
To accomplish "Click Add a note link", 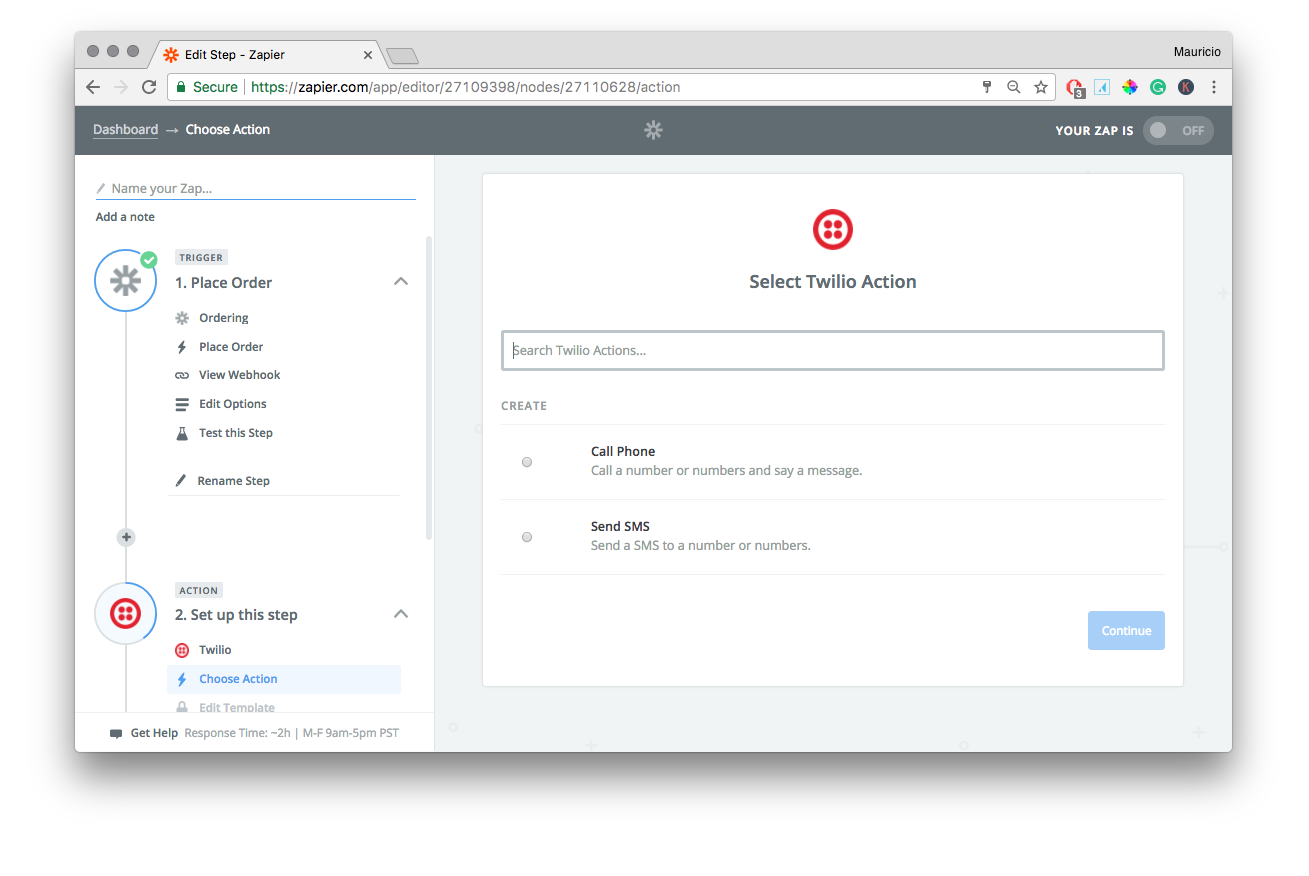I will tap(125, 217).
